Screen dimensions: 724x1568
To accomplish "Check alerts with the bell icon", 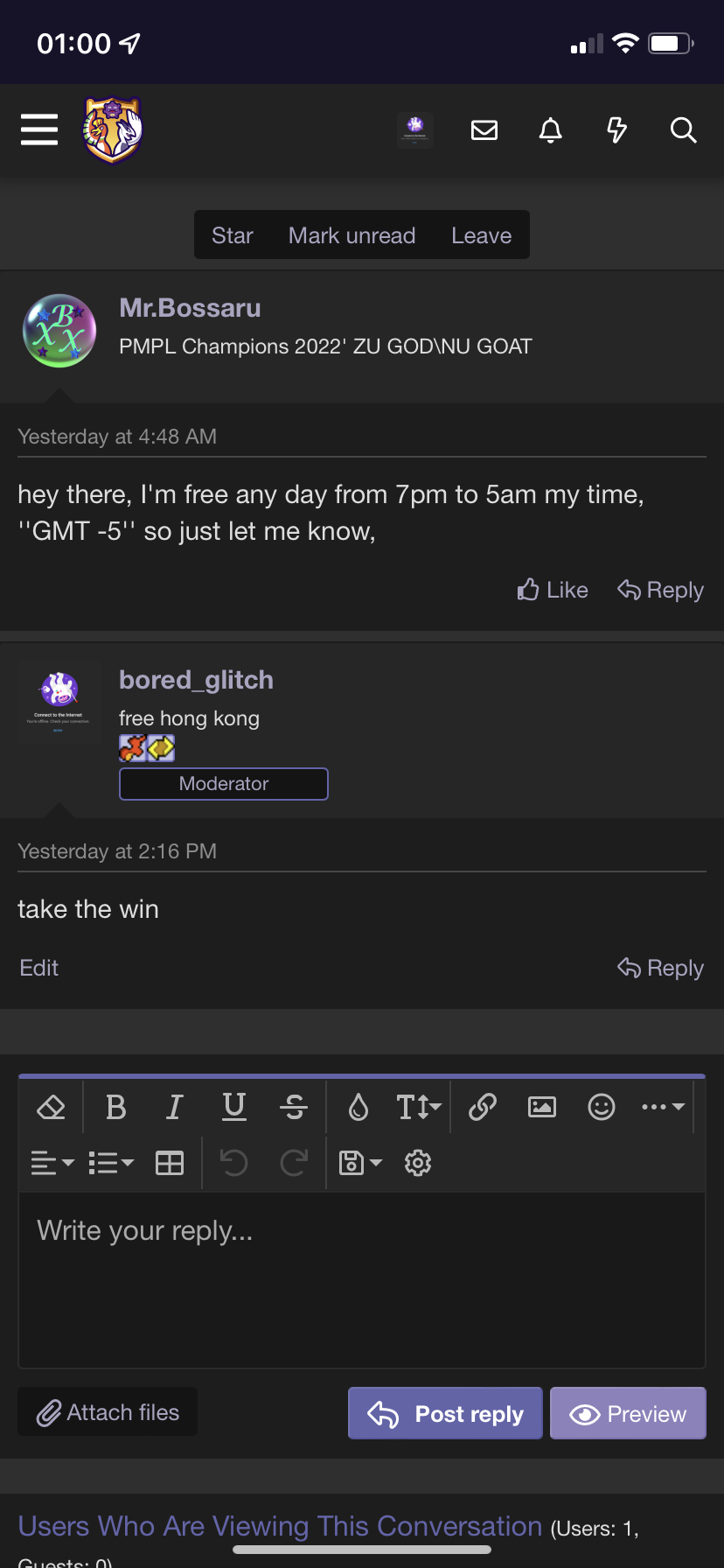I will tap(551, 130).
